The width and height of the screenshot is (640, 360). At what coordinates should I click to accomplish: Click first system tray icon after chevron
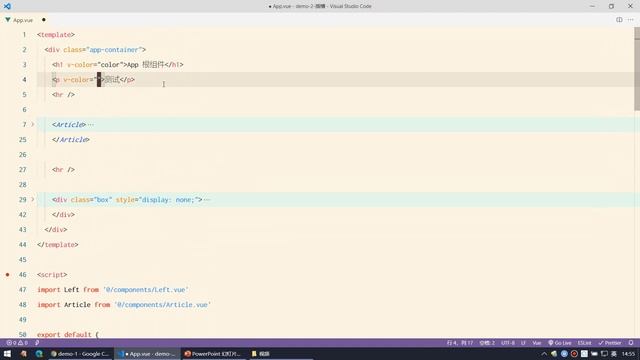[554, 354]
